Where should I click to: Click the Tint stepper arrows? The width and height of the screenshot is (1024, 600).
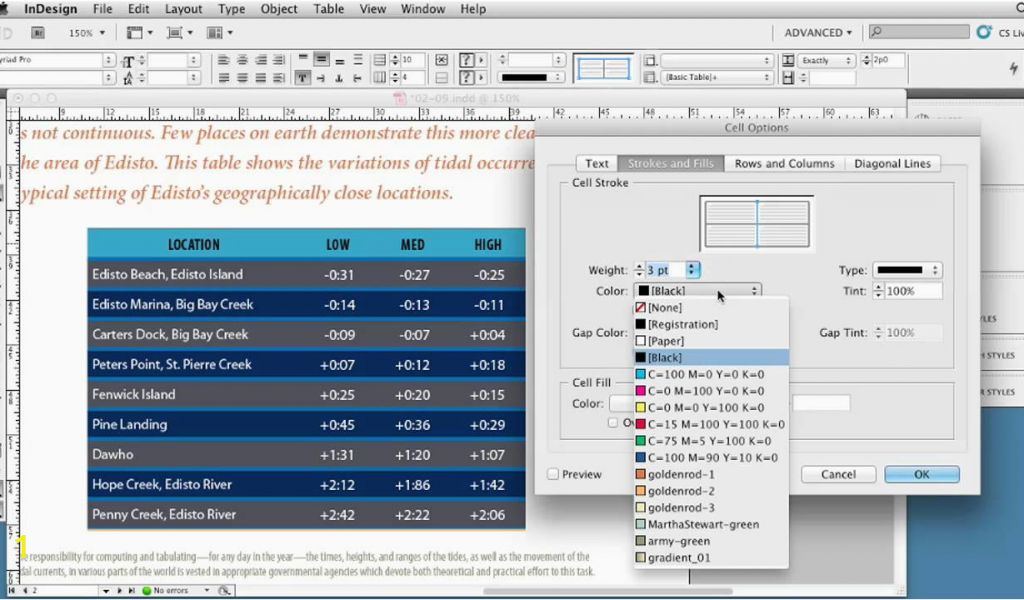[x=878, y=291]
